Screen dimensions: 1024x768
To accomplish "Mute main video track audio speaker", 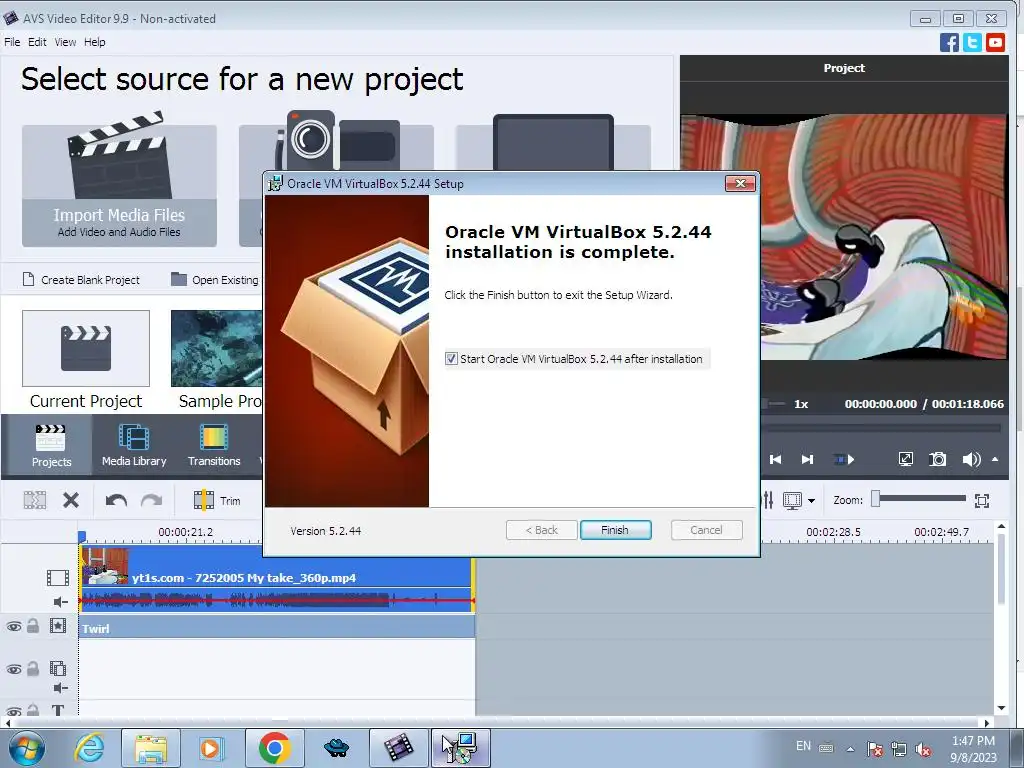I will coord(60,601).
